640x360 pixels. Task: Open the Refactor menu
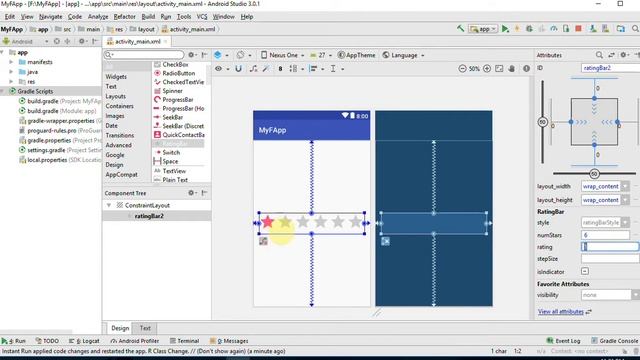point(124,17)
